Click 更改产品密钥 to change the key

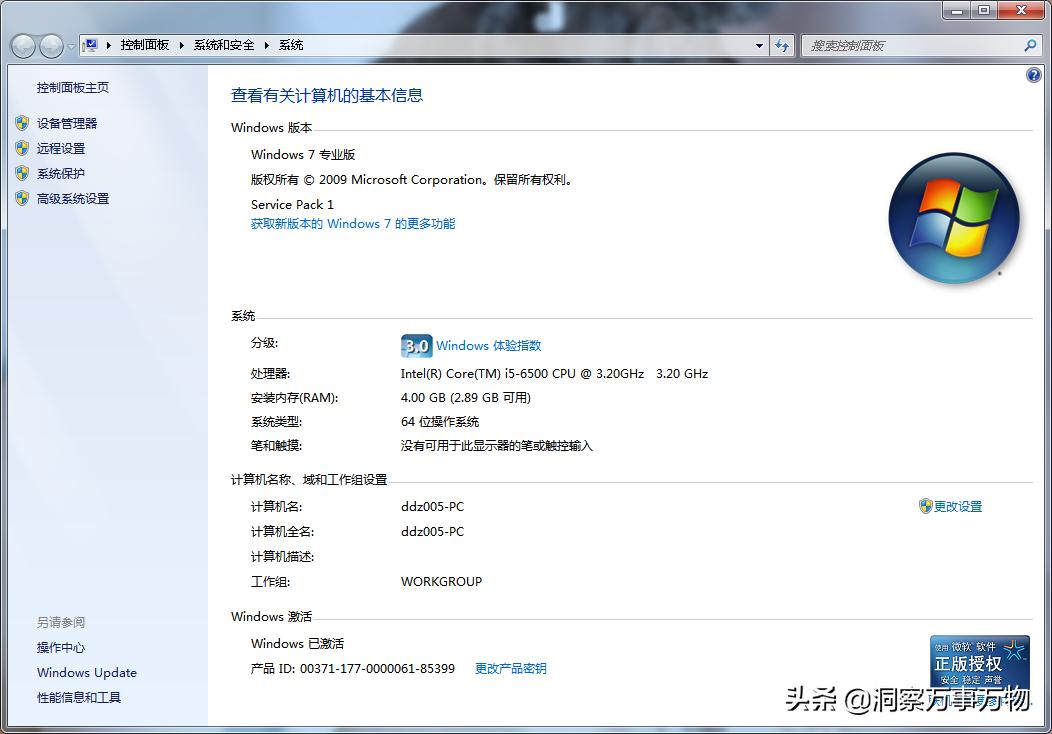click(511, 668)
